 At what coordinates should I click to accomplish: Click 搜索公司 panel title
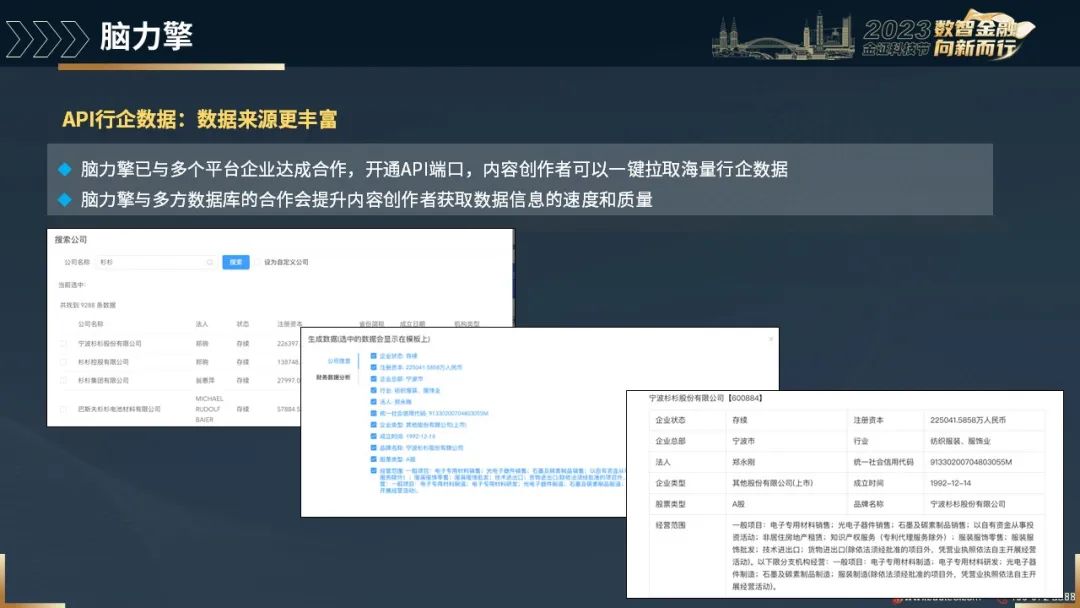(x=71, y=240)
